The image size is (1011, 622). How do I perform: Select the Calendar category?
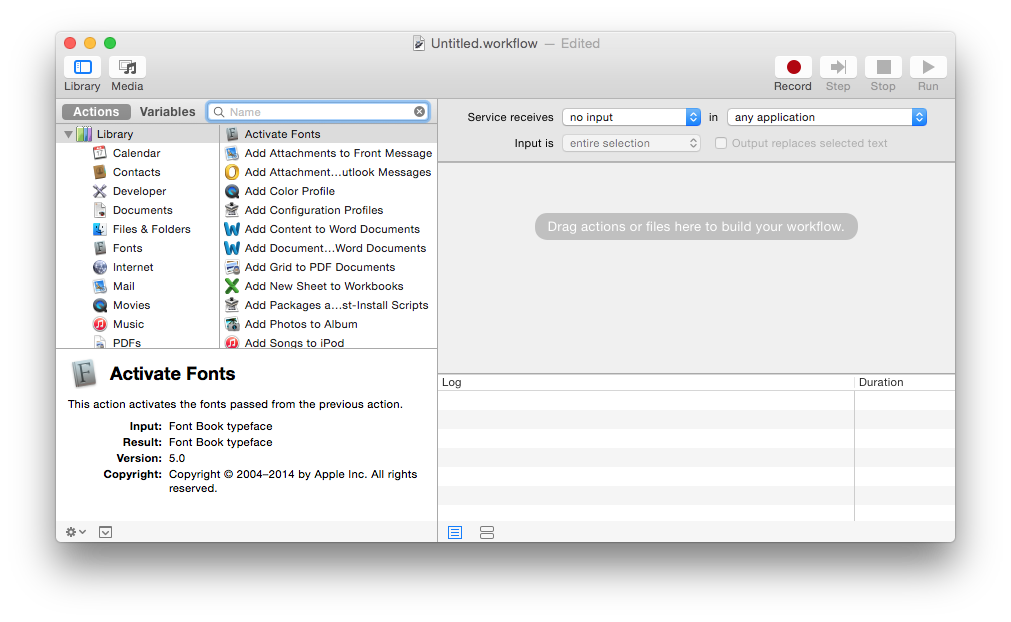point(137,153)
